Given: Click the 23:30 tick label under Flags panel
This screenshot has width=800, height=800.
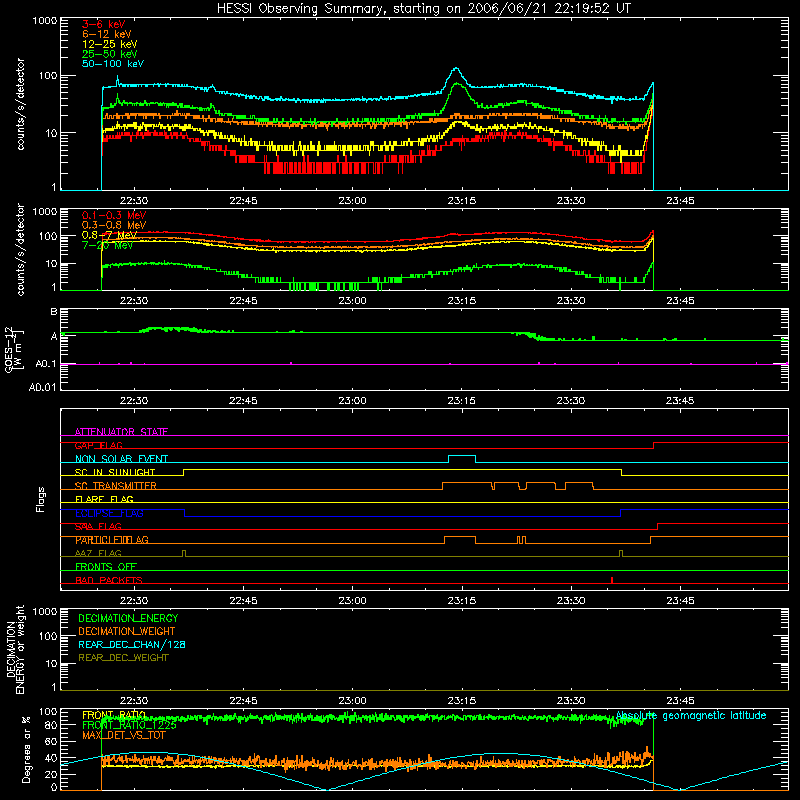Looking at the screenshot, I should (571, 601).
